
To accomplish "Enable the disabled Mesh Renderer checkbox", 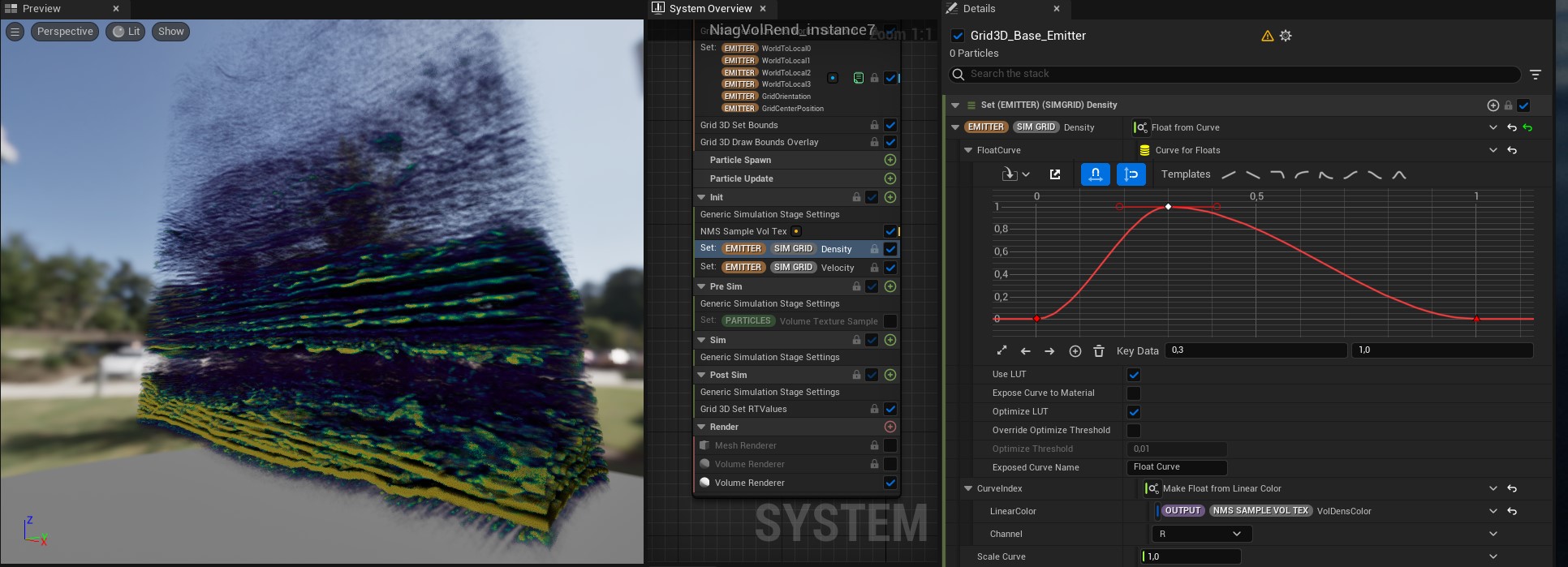I will click(890, 445).
